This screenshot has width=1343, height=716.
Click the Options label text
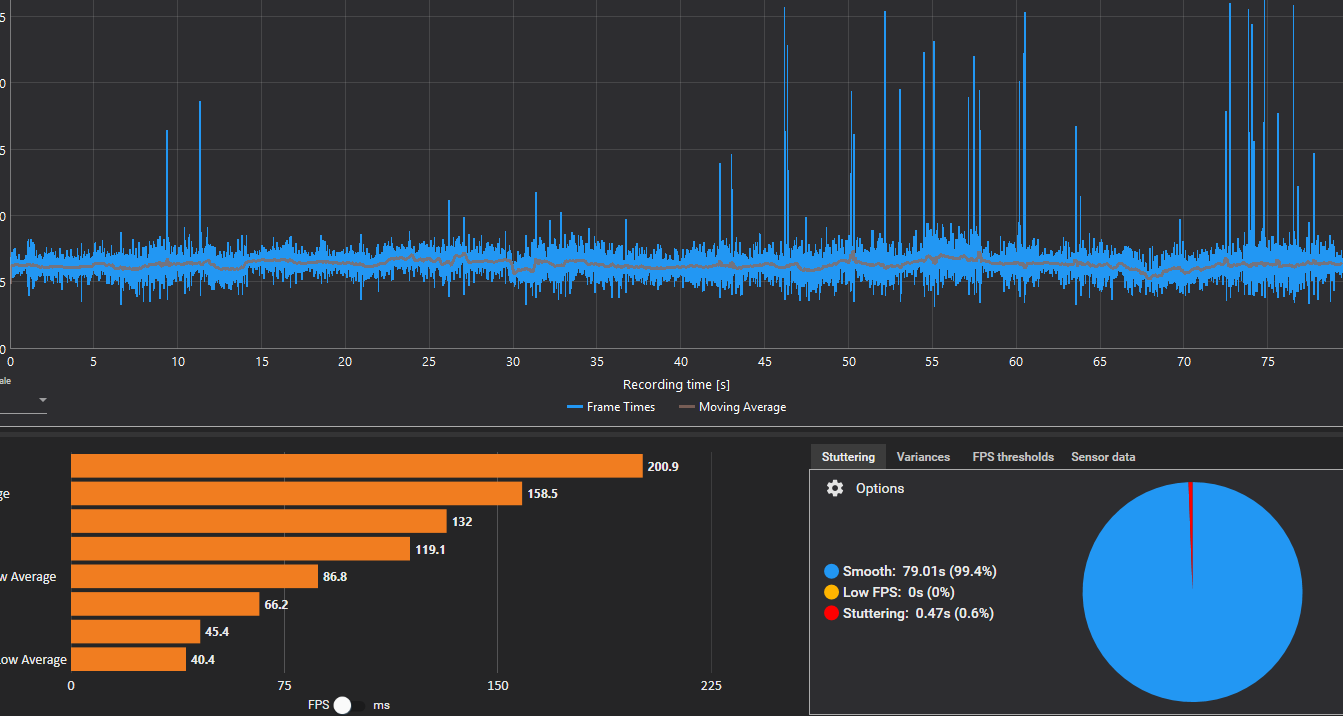click(x=880, y=488)
